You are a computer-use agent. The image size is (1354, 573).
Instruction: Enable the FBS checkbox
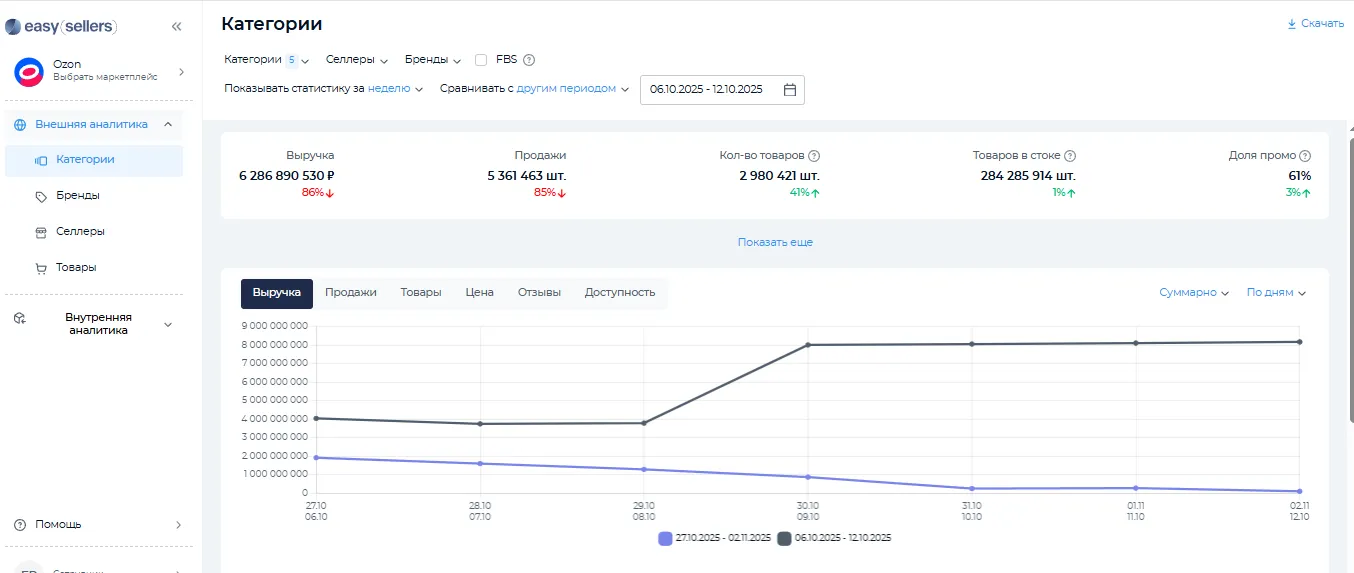click(x=481, y=60)
